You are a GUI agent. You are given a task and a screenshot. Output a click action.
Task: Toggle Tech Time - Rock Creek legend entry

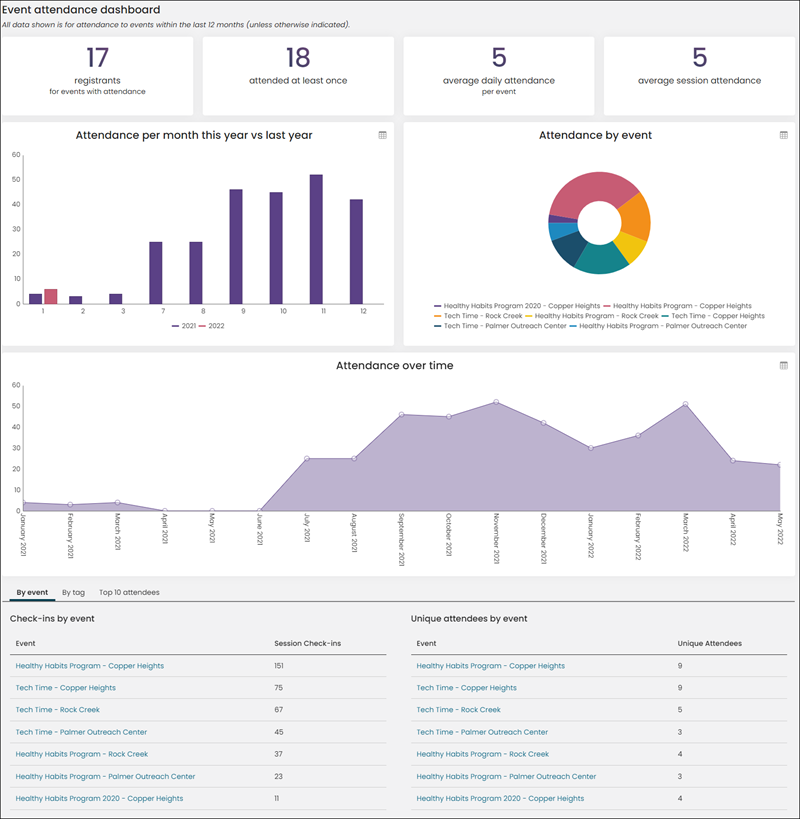[x=478, y=316]
